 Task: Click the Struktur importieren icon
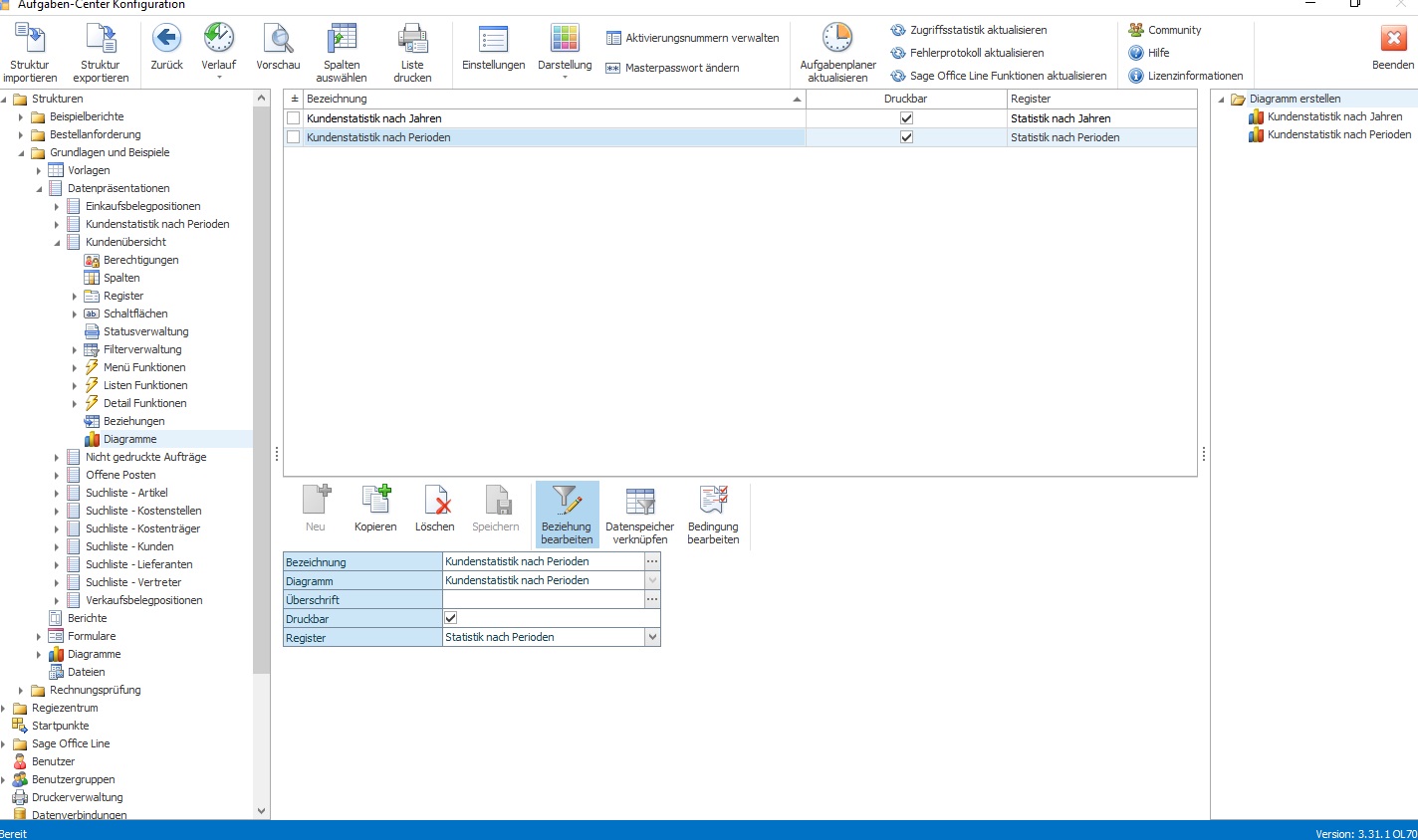click(x=30, y=39)
